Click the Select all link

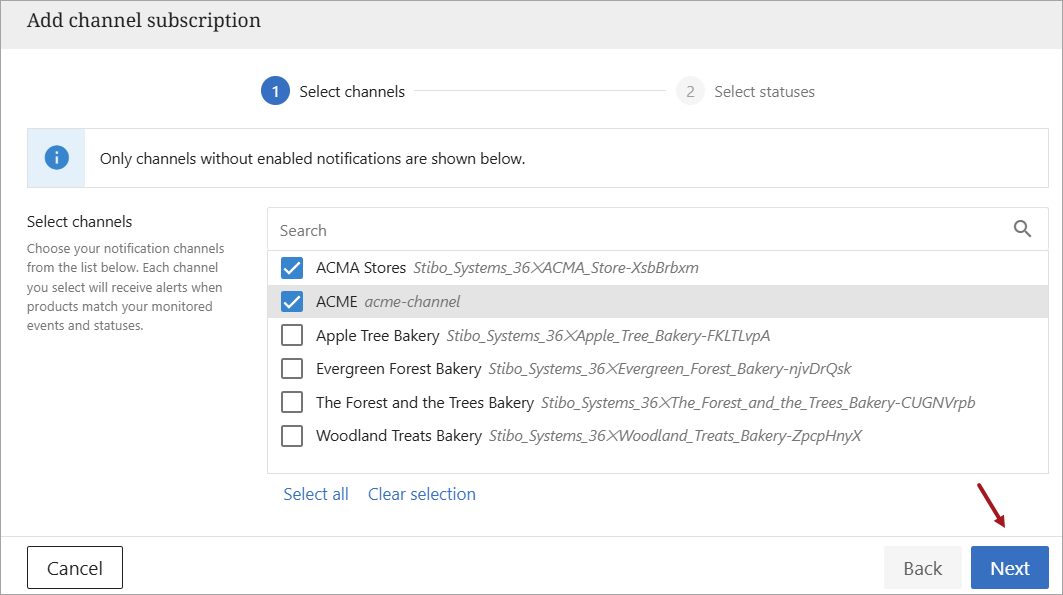316,494
